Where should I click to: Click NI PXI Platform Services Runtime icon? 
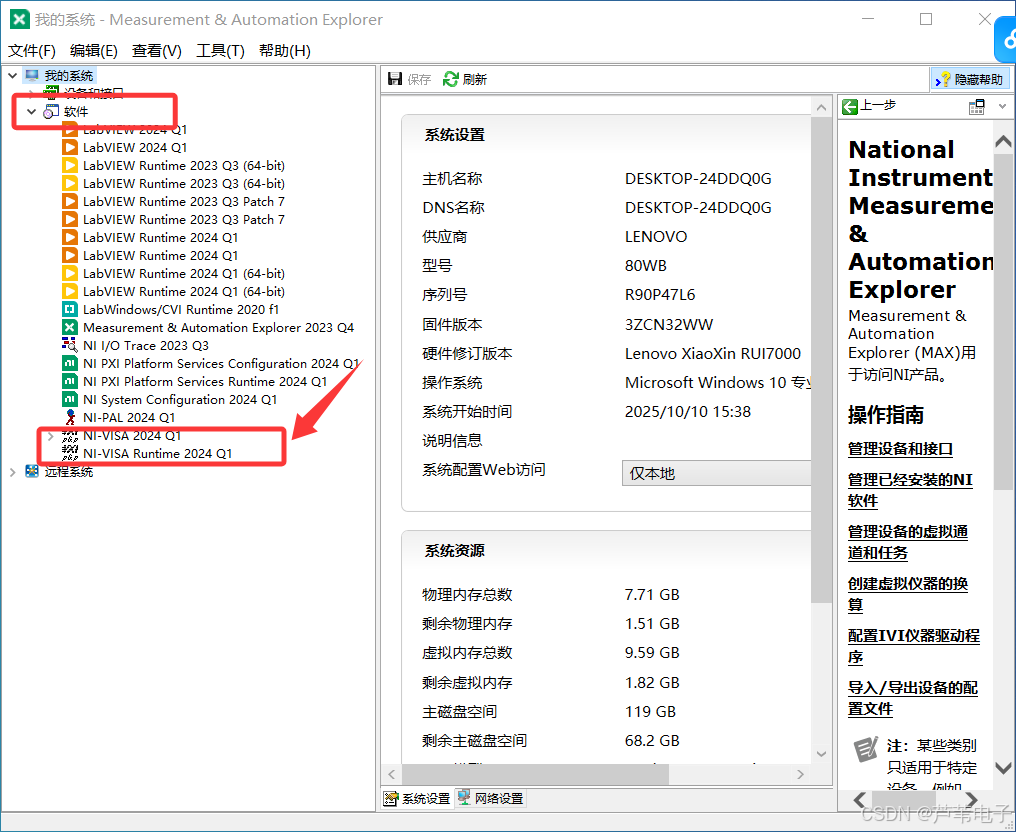pos(70,382)
